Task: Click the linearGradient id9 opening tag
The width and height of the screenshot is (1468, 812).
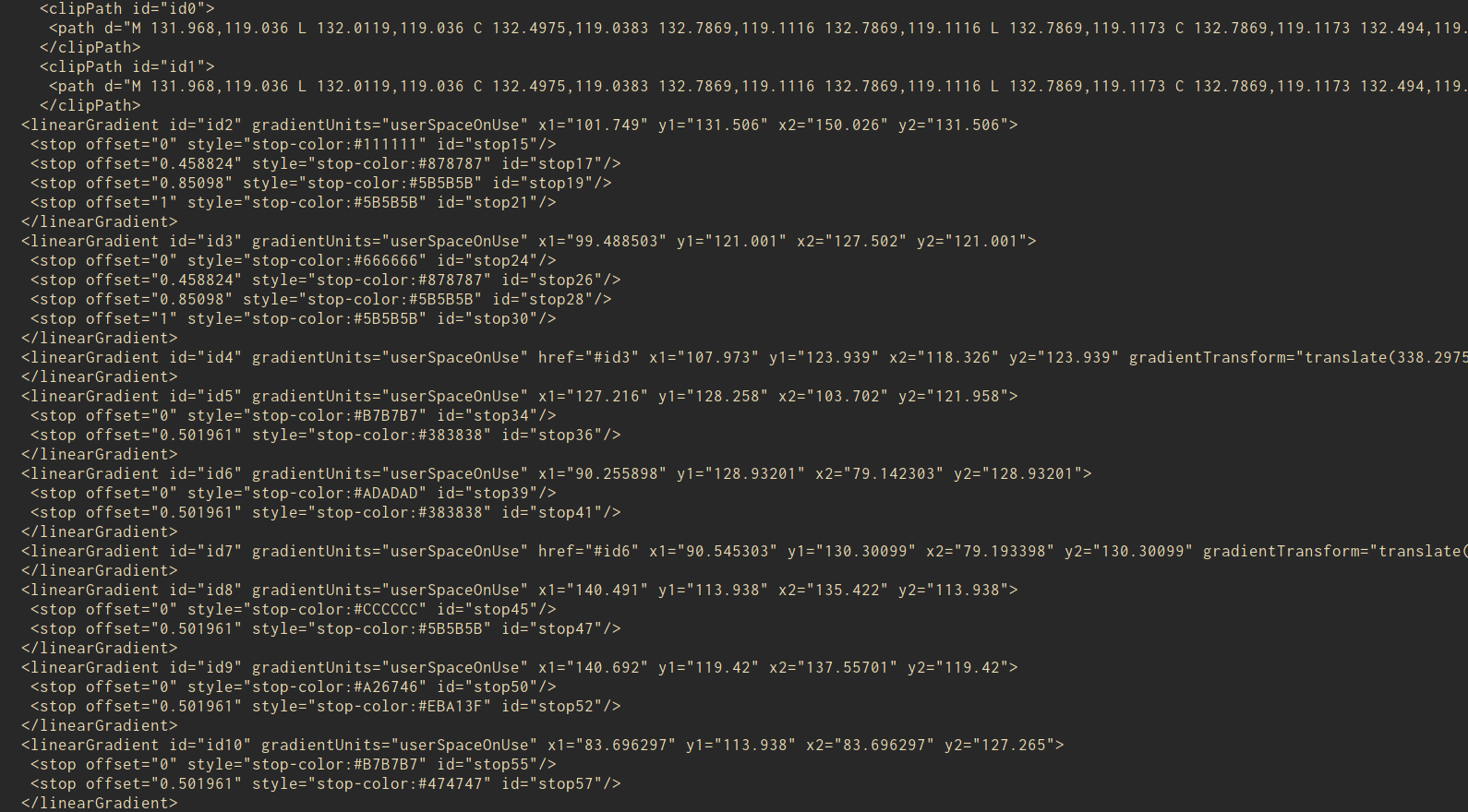Action: pos(519,667)
